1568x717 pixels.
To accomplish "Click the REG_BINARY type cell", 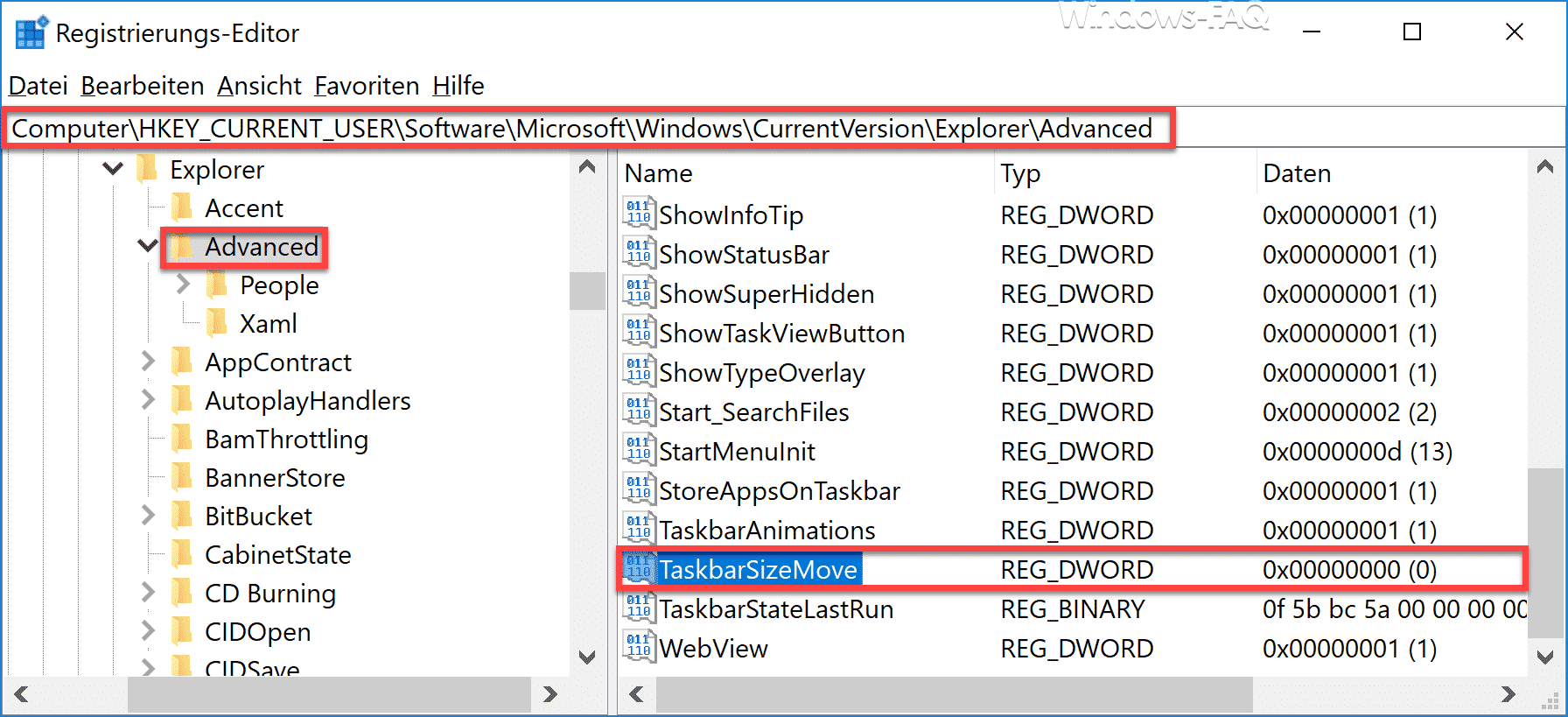I will click(1073, 609).
